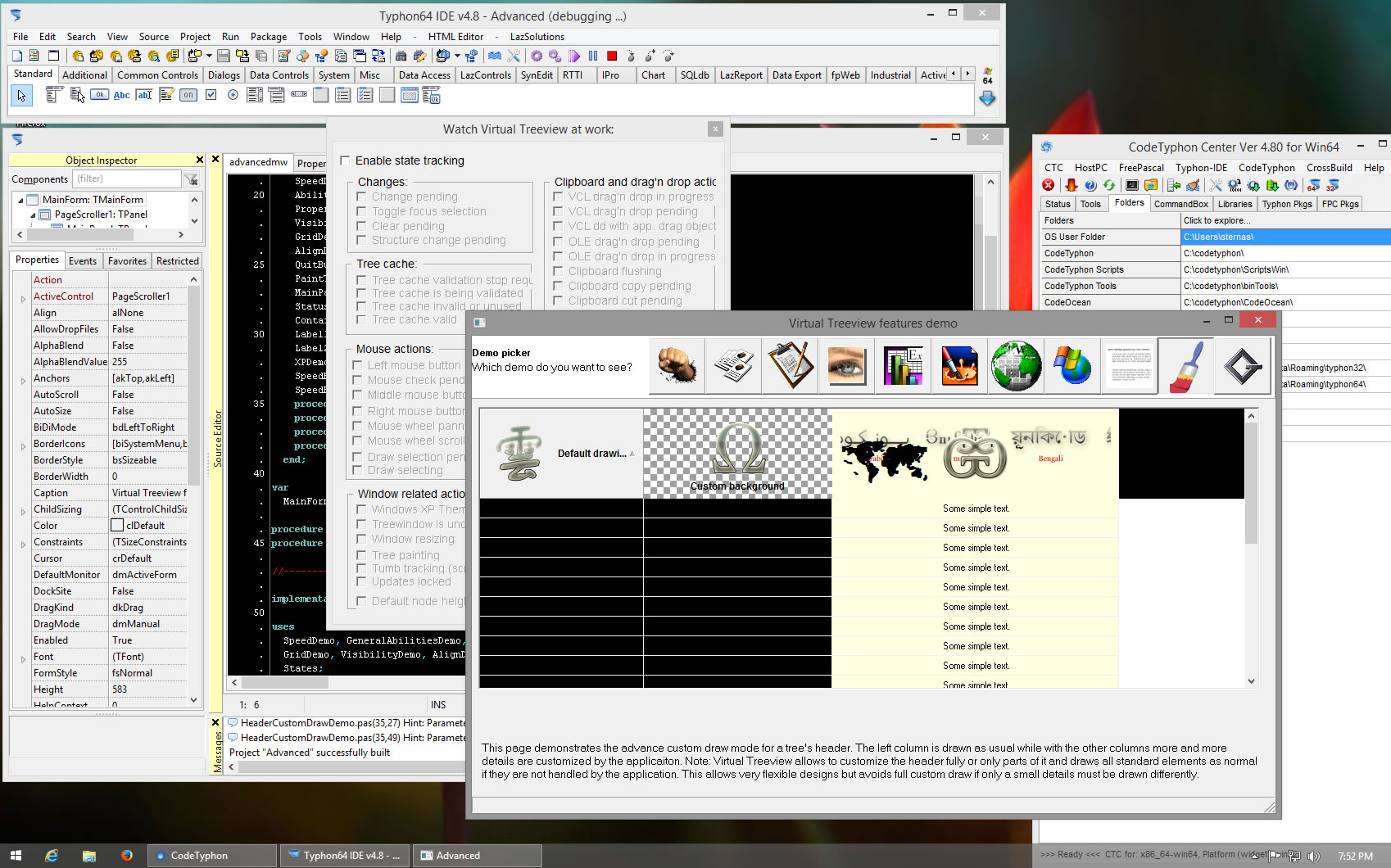Viewport: 1391px width, 868px height.
Task: Toggle Structure change pending checkbox
Action: pyautogui.click(x=361, y=240)
